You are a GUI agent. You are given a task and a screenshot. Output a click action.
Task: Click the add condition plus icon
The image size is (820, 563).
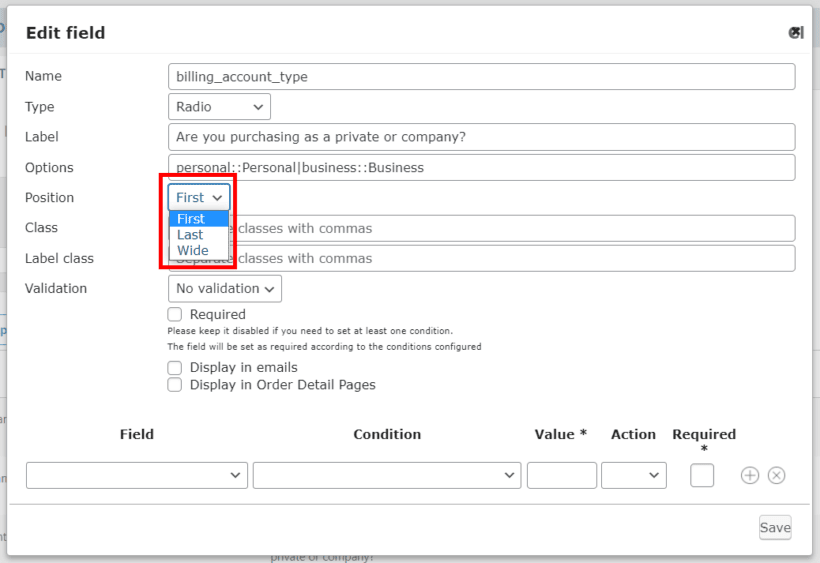click(750, 475)
